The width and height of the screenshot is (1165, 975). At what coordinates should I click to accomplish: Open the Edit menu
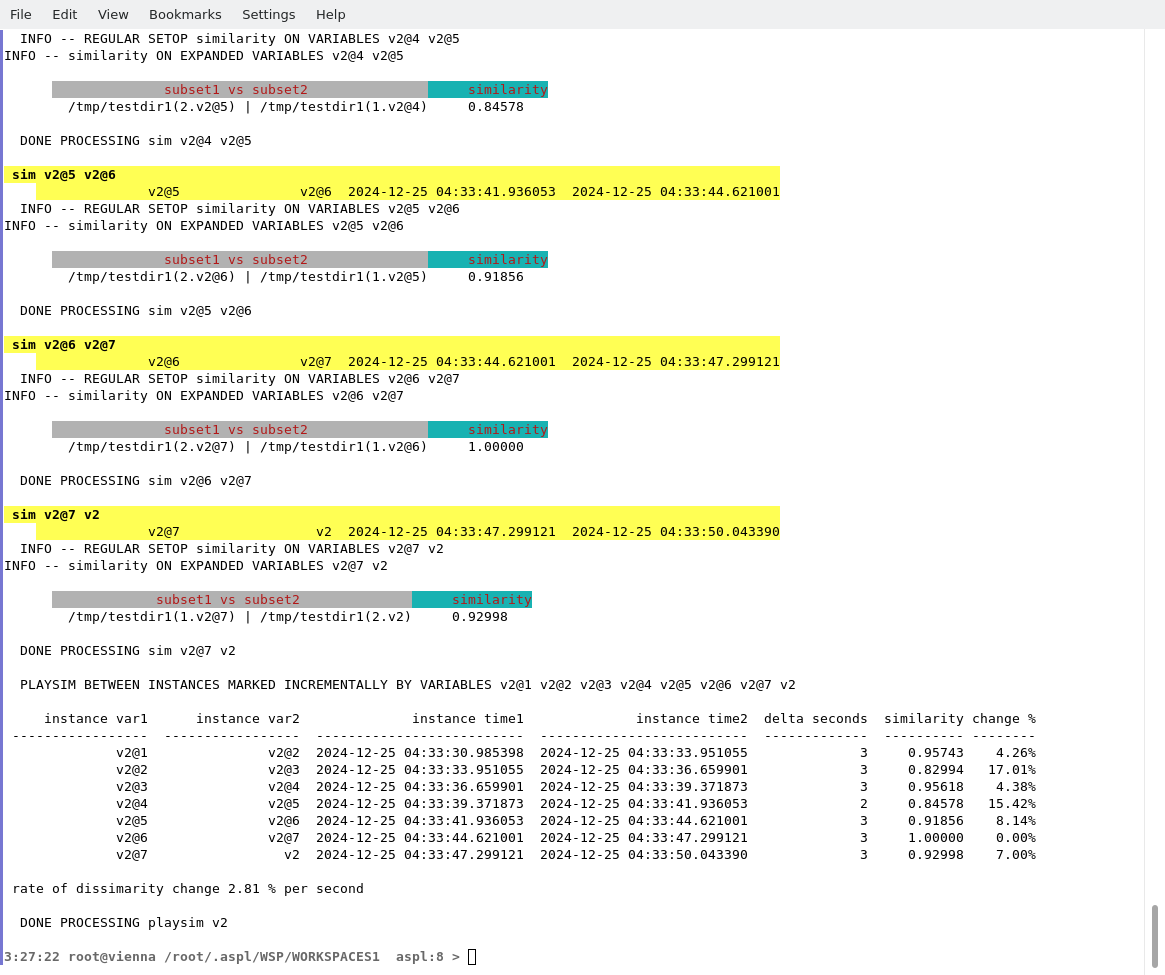(64, 14)
